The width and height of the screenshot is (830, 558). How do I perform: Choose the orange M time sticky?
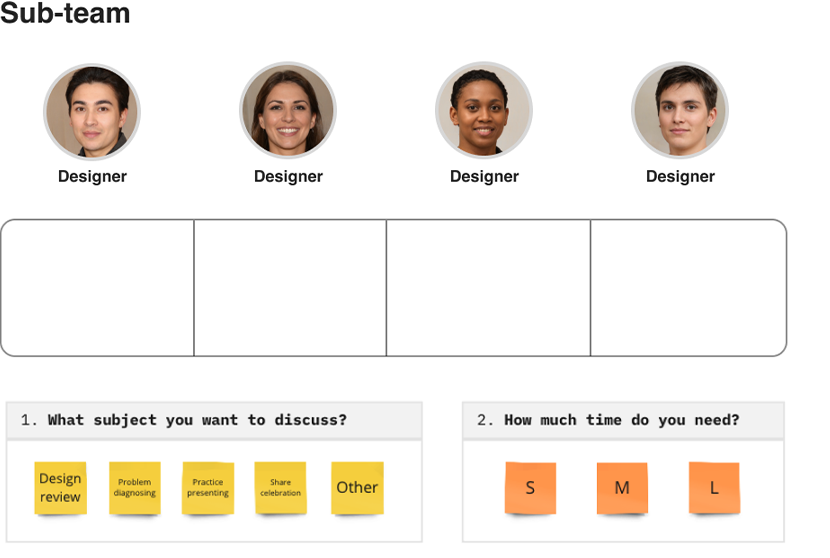622,488
